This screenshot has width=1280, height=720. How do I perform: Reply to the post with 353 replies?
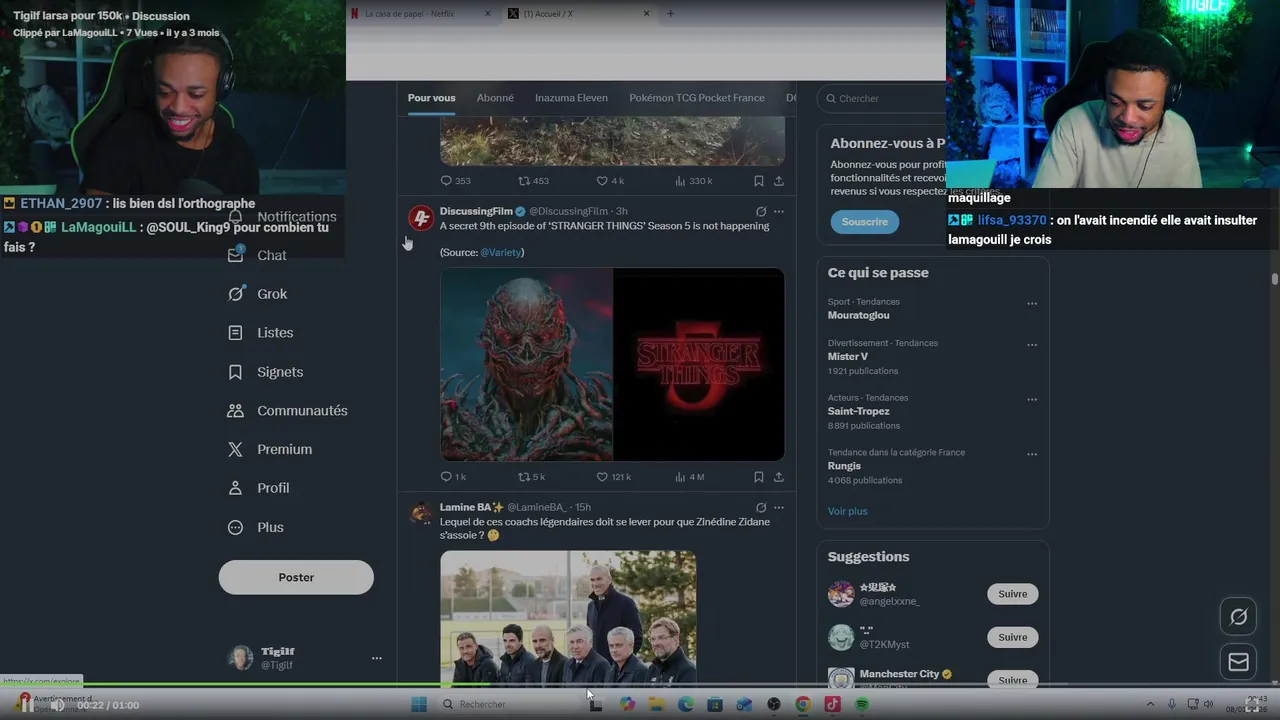coord(455,181)
